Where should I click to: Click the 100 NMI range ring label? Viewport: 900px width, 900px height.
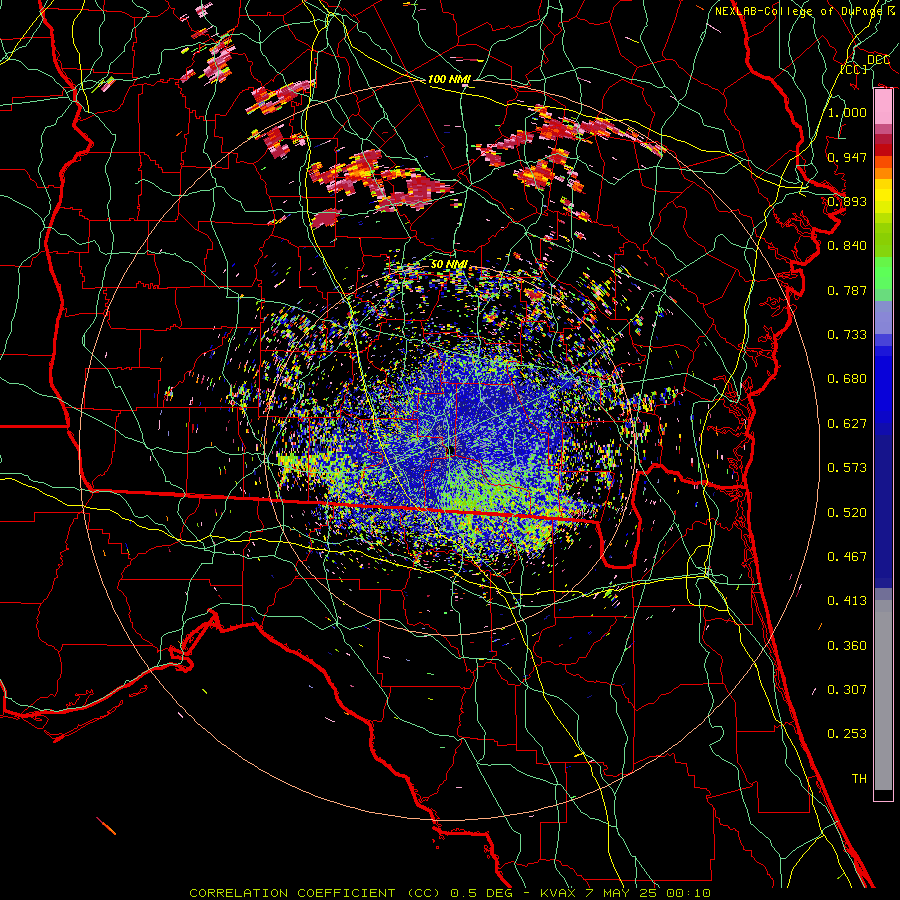point(449,79)
